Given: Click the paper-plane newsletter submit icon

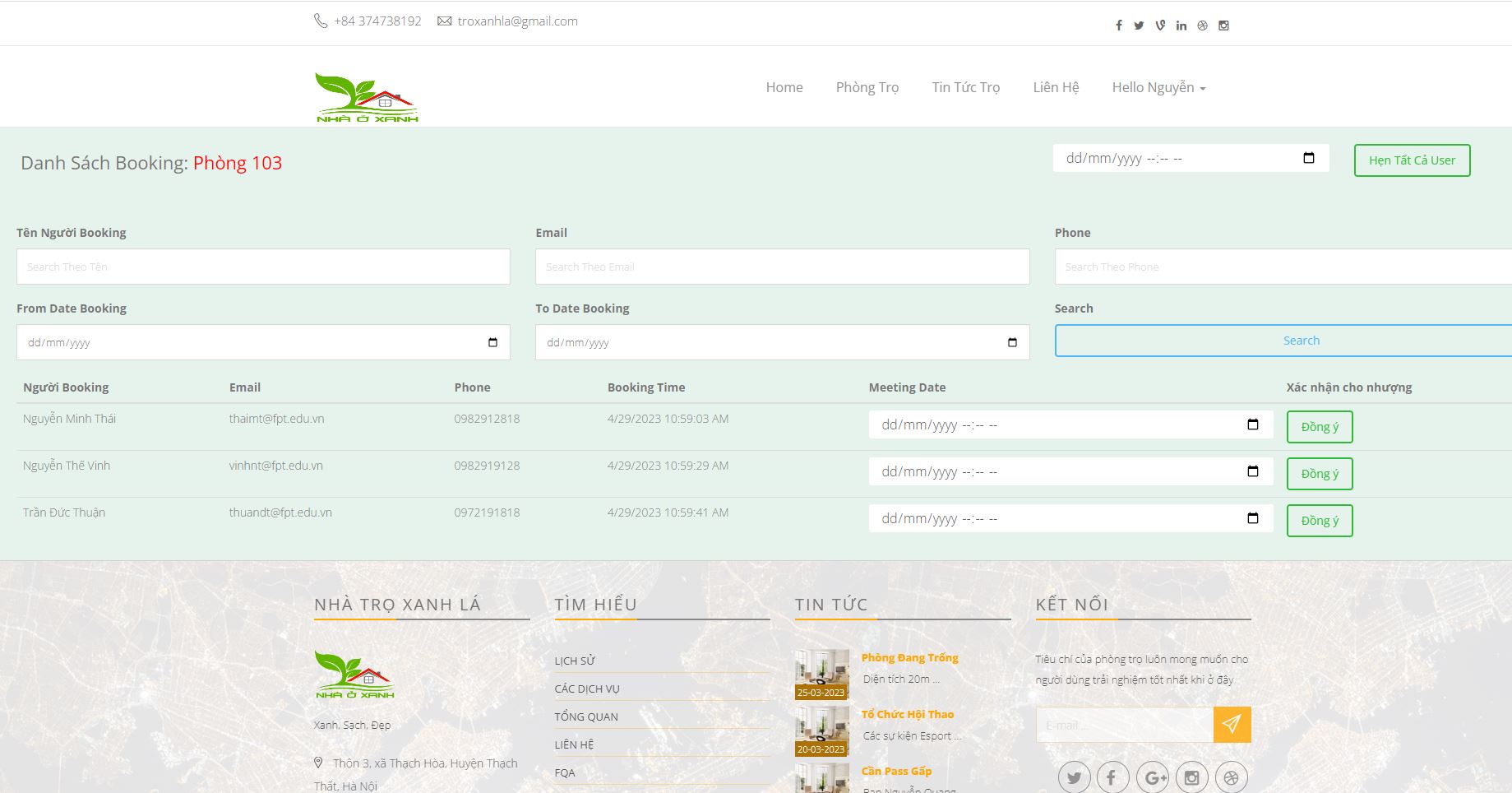Looking at the screenshot, I should click(1232, 725).
